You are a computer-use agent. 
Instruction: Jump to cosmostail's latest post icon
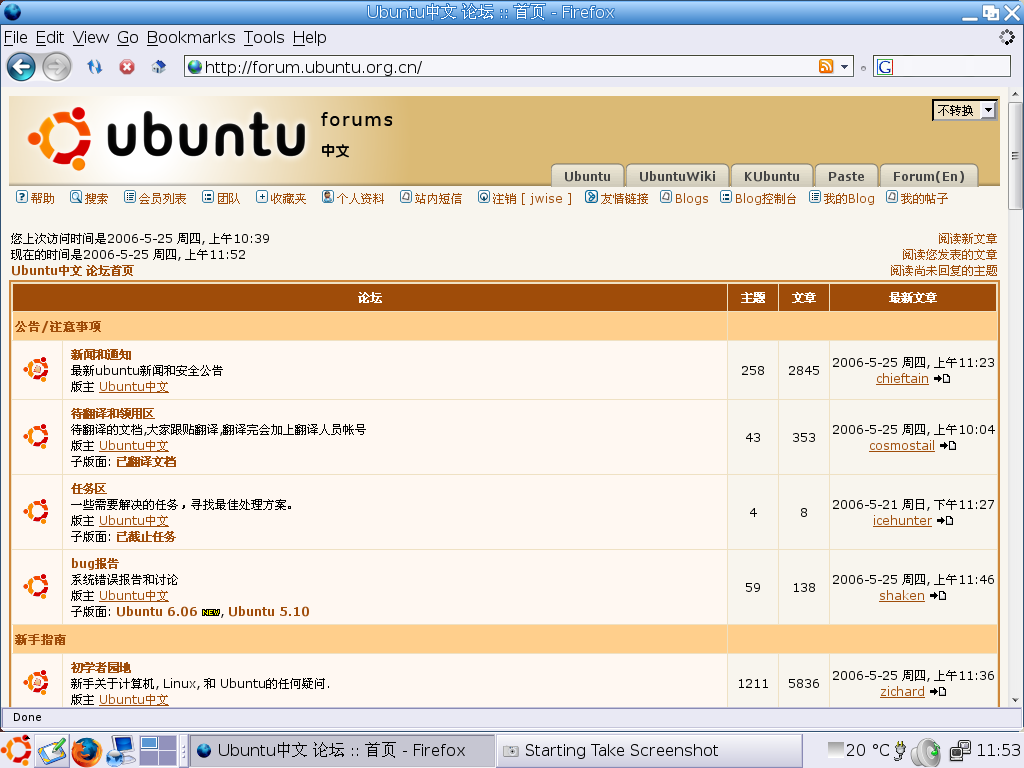(948, 446)
